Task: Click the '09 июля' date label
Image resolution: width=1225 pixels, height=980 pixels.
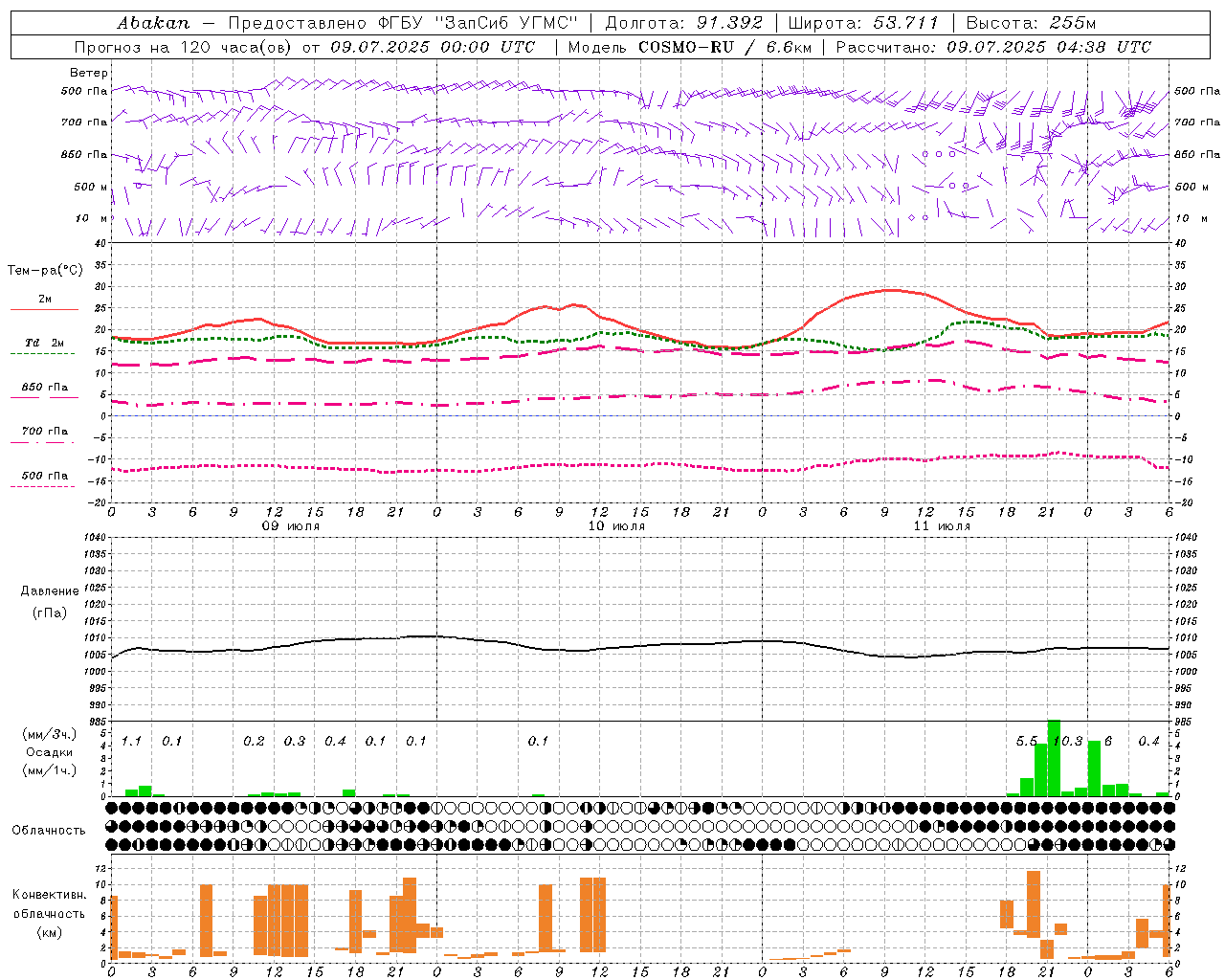Action: pyautogui.click(x=291, y=526)
